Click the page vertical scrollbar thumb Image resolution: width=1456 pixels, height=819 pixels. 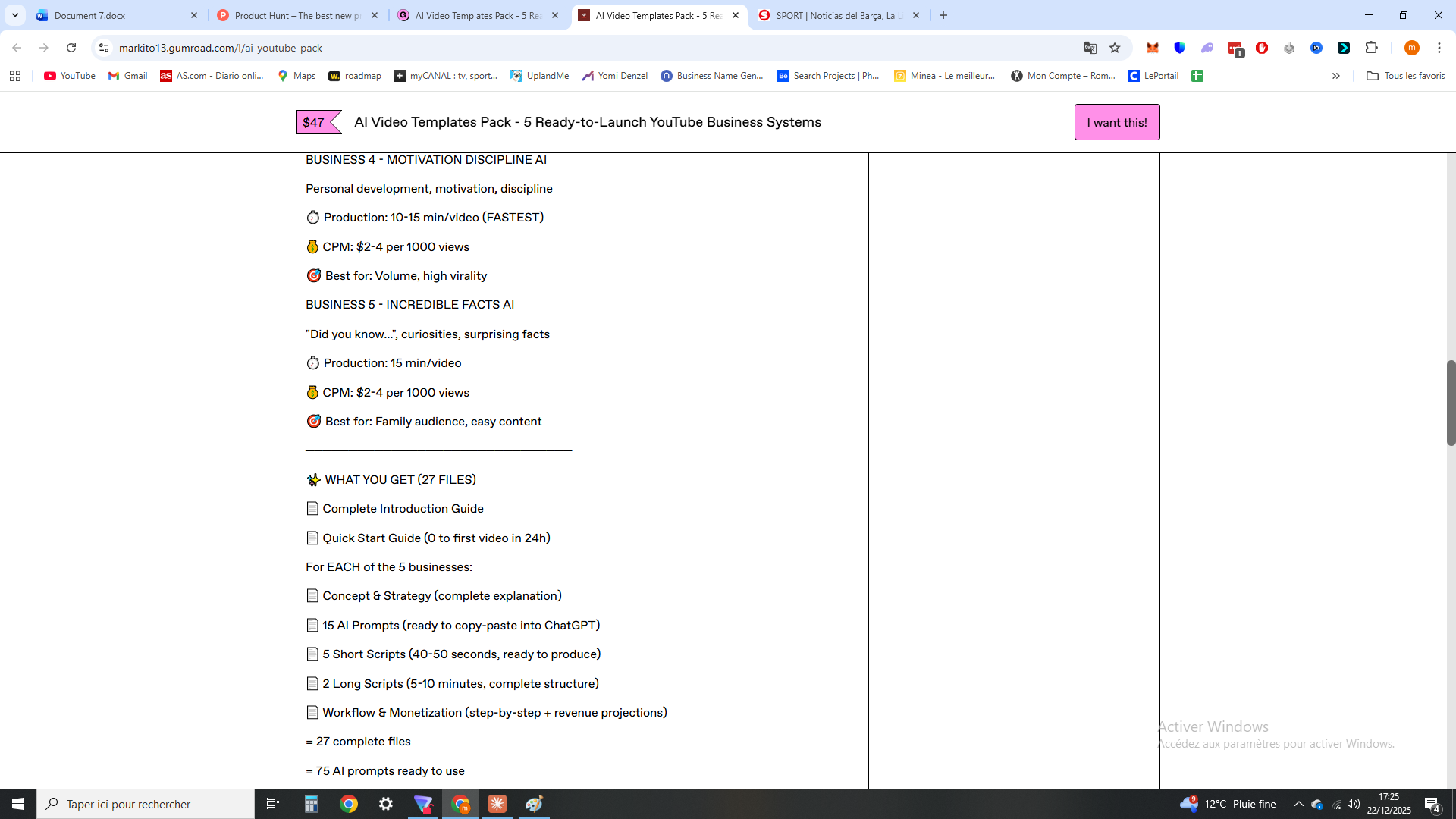[x=1451, y=403]
